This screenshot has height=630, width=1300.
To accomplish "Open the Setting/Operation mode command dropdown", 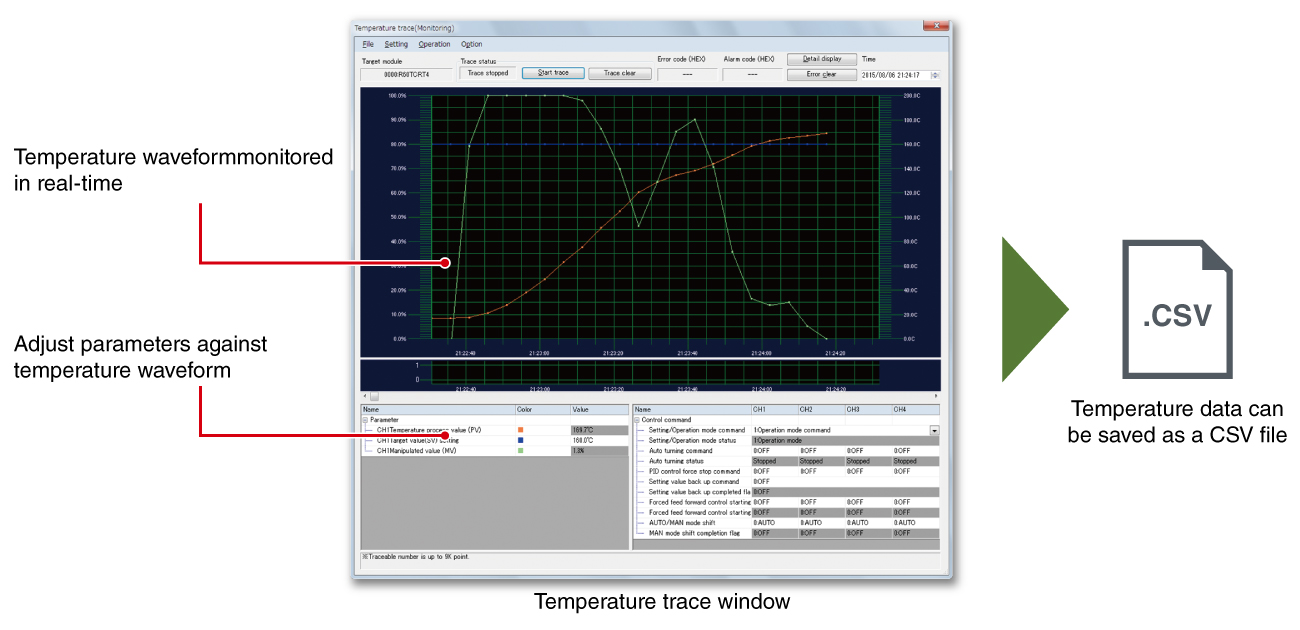I will click(x=935, y=430).
